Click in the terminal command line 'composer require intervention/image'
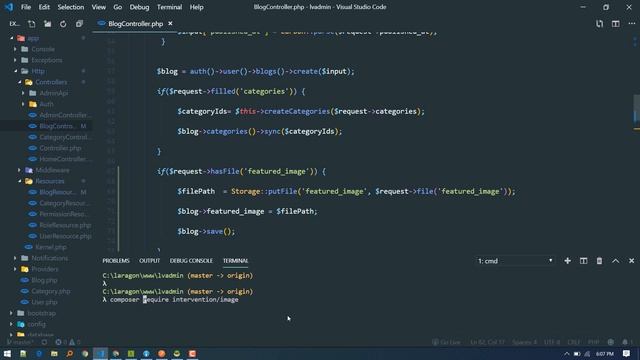Screen dimensions: 640x360 [174, 300]
